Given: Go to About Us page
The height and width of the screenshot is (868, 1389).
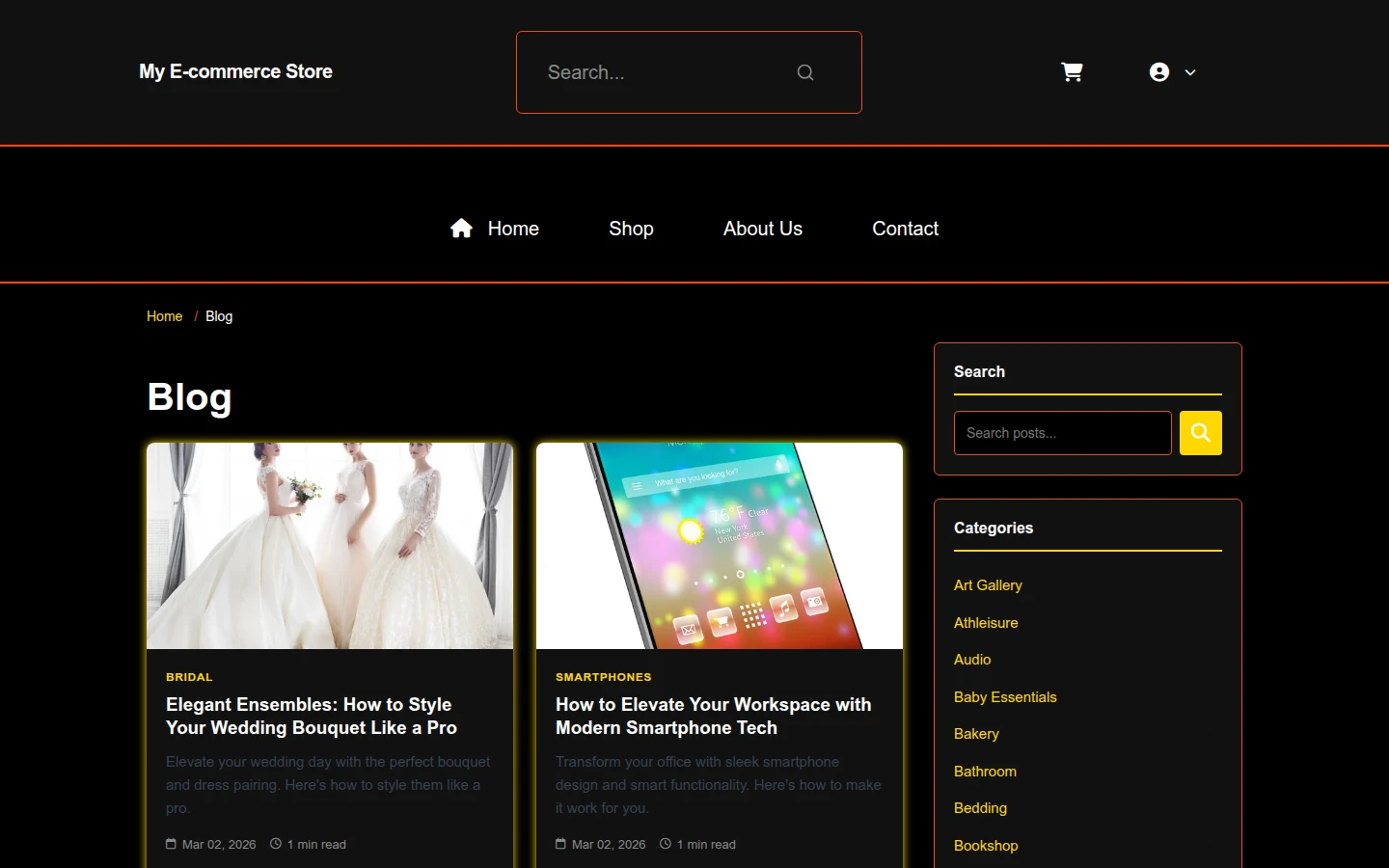Looking at the screenshot, I should [x=763, y=229].
